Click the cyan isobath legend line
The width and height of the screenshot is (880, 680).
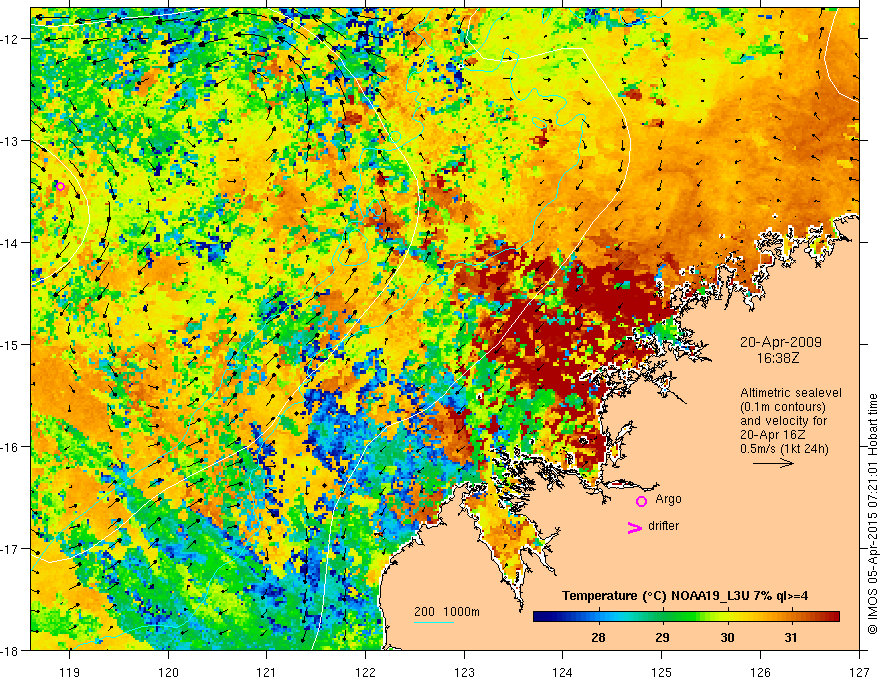pos(434,622)
